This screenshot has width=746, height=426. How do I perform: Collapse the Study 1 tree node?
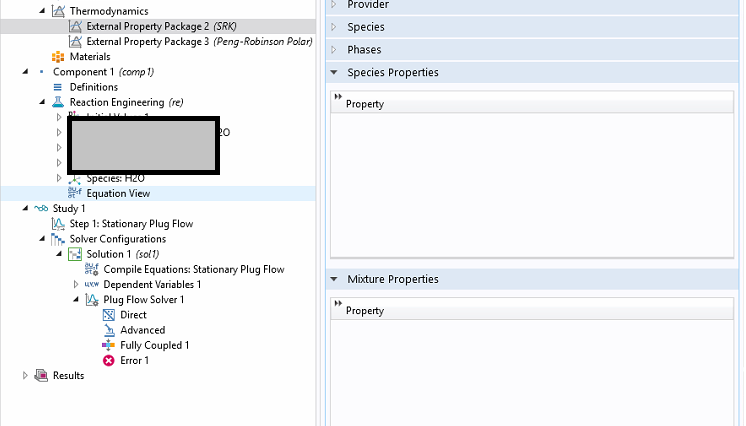pyautogui.click(x=26, y=208)
